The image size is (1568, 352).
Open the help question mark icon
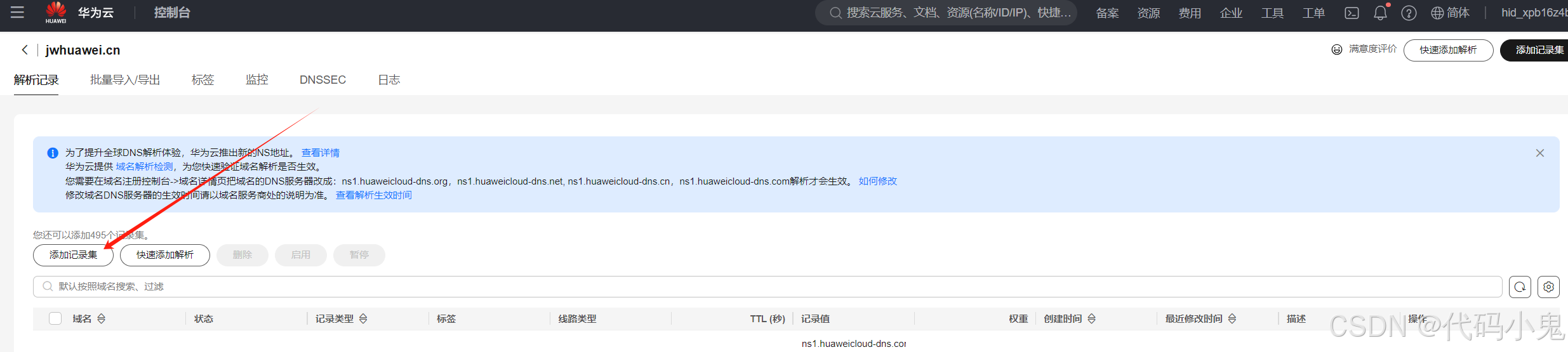1409,13
